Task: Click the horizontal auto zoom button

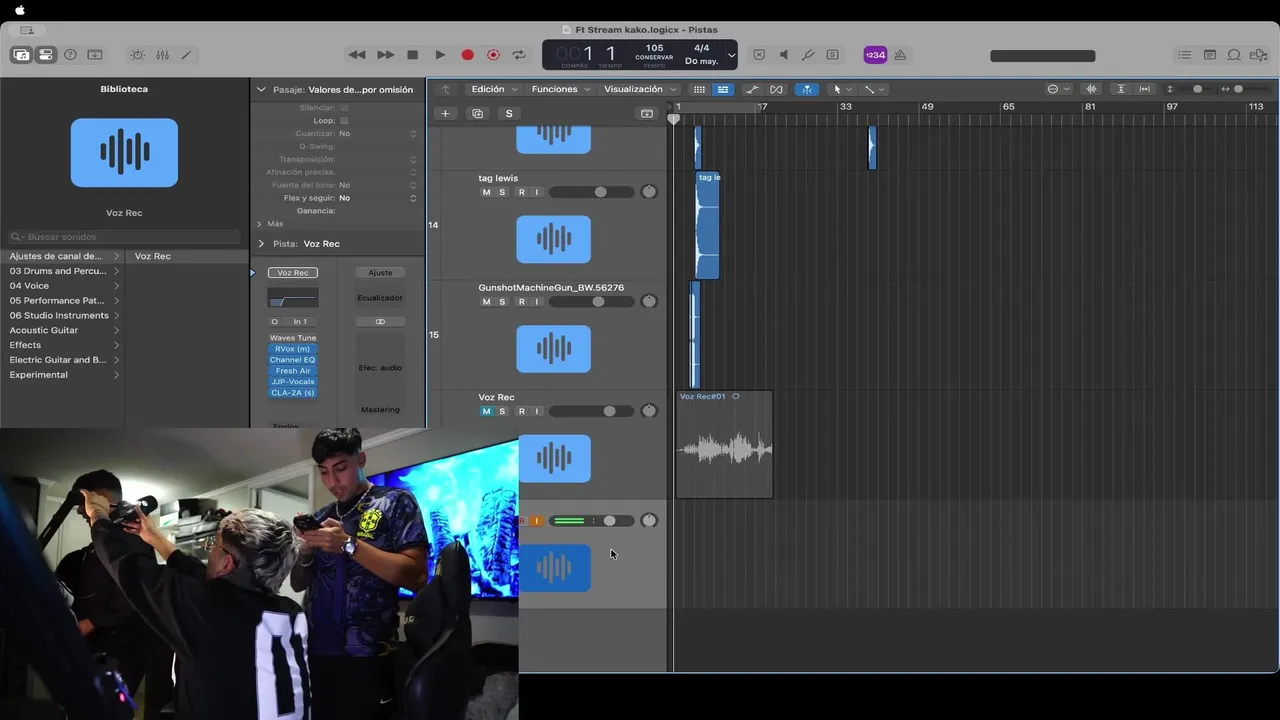Action: 1145,89
